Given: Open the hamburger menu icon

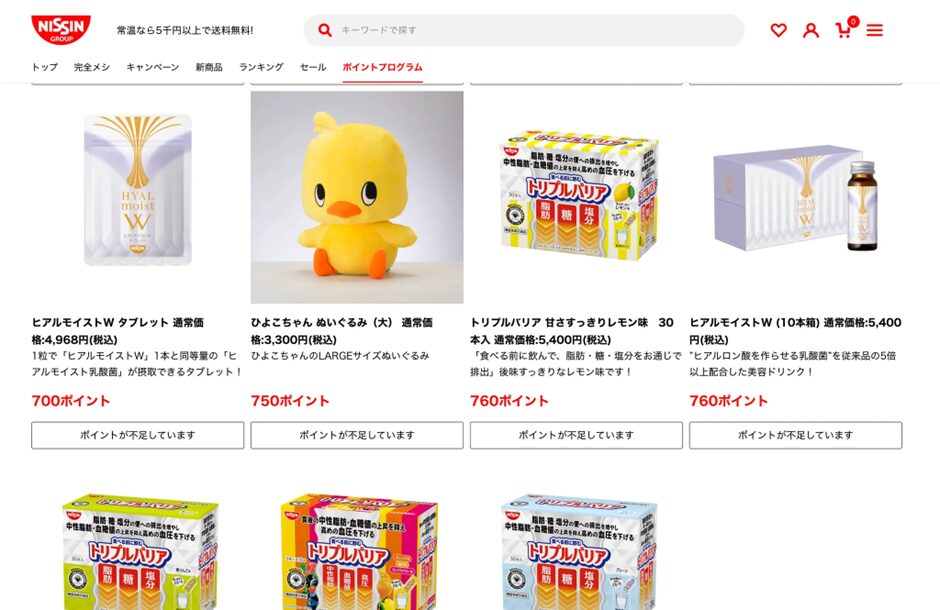Looking at the screenshot, I should point(875,30).
